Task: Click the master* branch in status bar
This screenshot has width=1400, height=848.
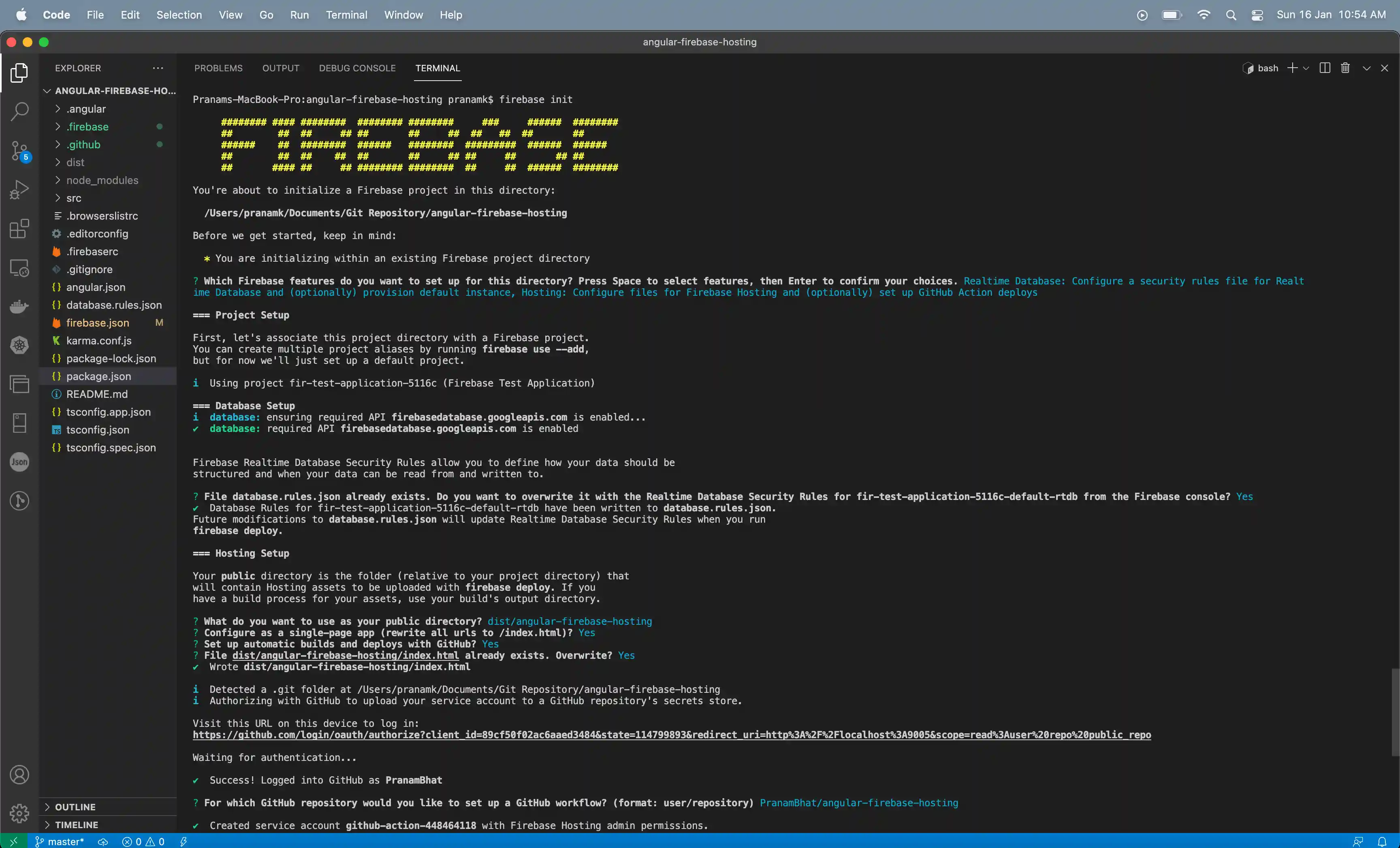Action: point(60,841)
